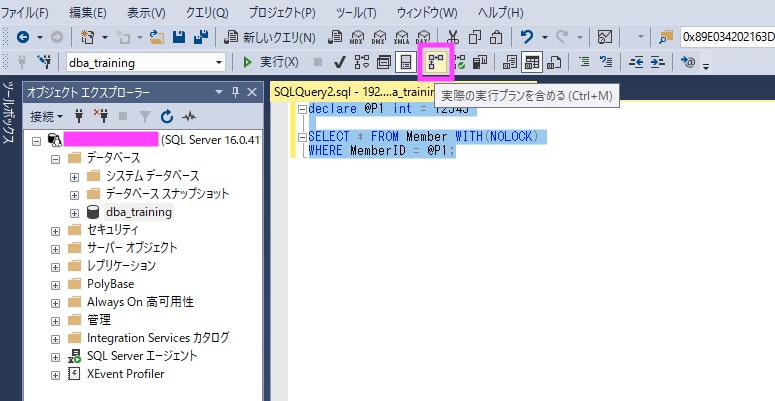
Task: Parse the query with checkmark icon
Action: click(x=339, y=62)
